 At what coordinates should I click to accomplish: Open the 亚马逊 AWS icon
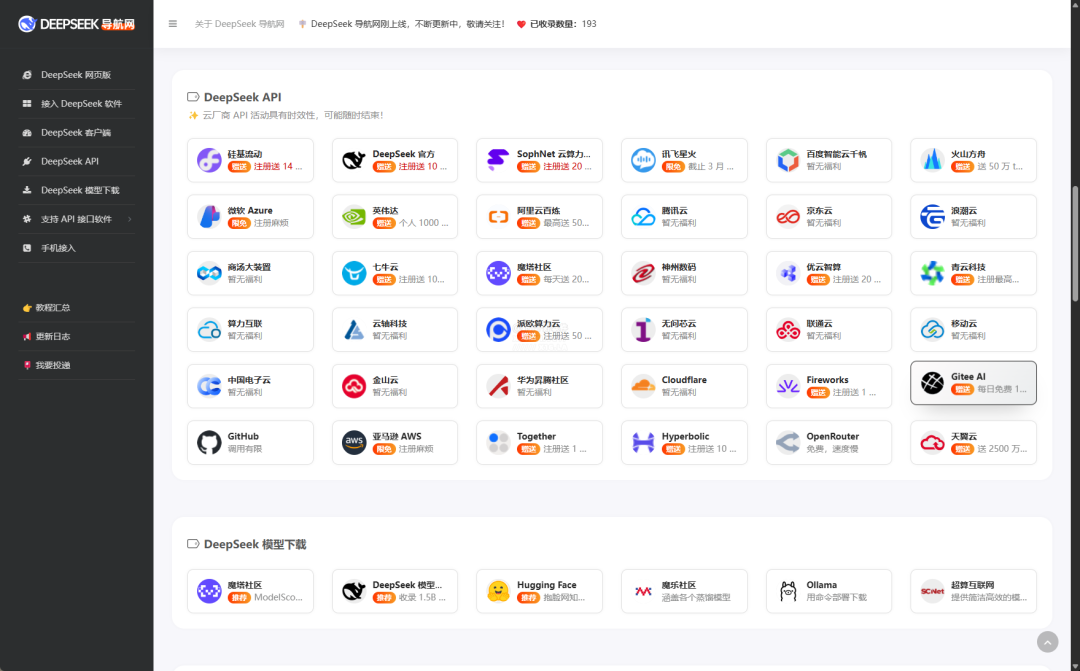click(x=354, y=442)
